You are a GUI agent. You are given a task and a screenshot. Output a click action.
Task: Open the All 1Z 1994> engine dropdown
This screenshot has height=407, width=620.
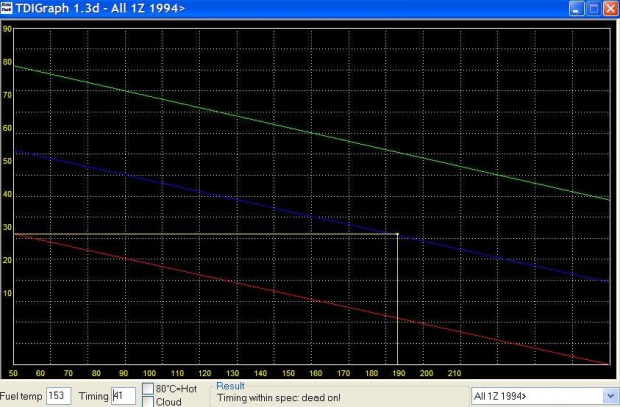pyautogui.click(x=610, y=396)
